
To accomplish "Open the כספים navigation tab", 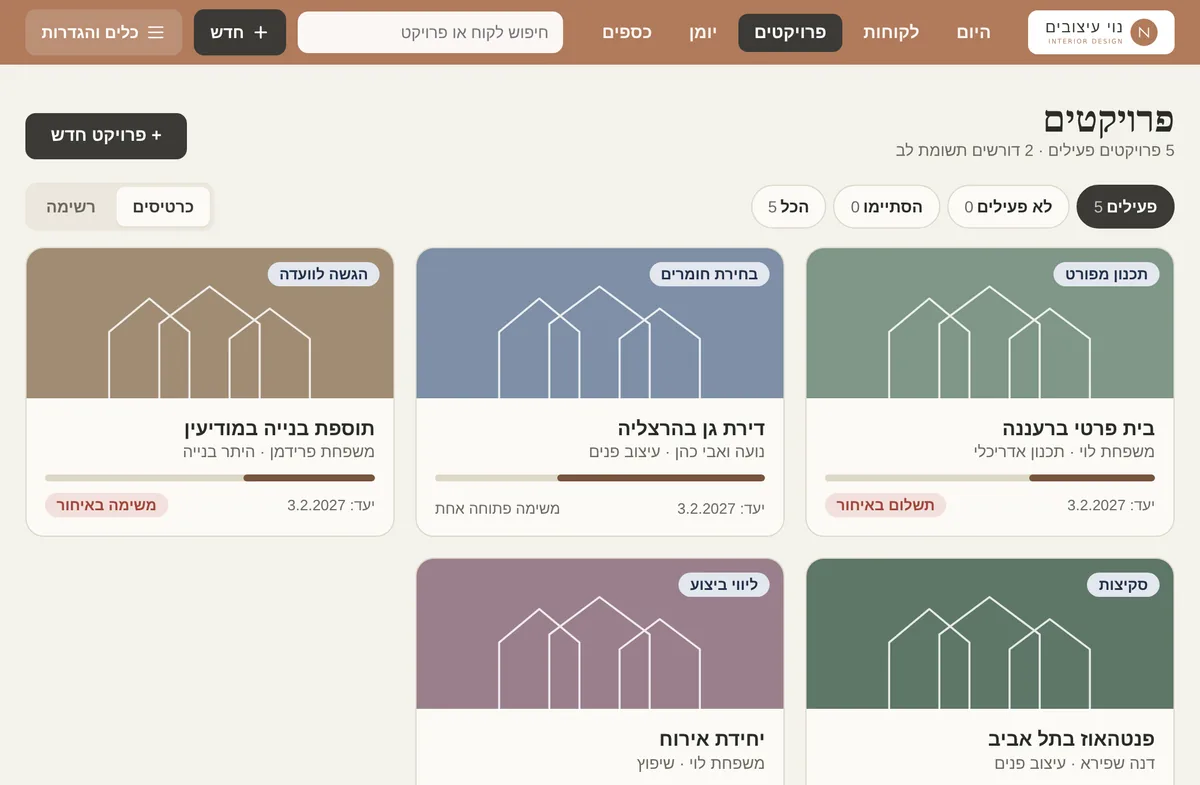I will (627, 32).
